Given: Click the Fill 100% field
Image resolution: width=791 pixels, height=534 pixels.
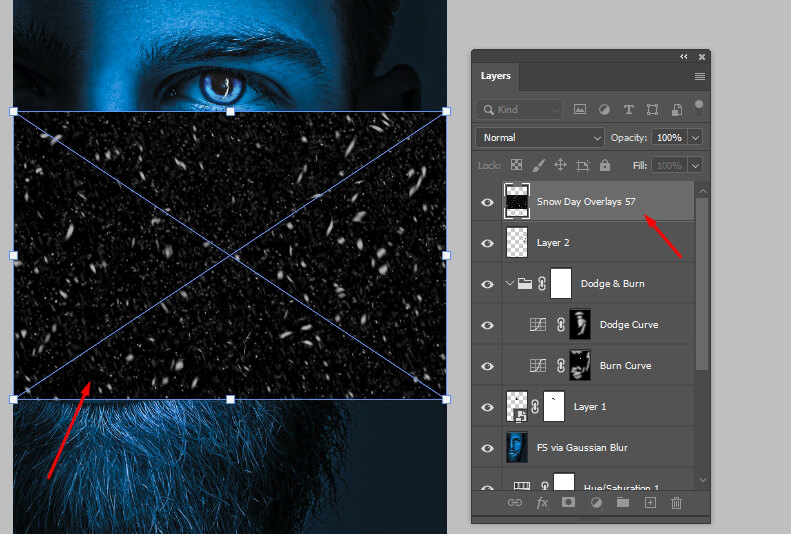Looking at the screenshot, I should [x=669, y=165].
